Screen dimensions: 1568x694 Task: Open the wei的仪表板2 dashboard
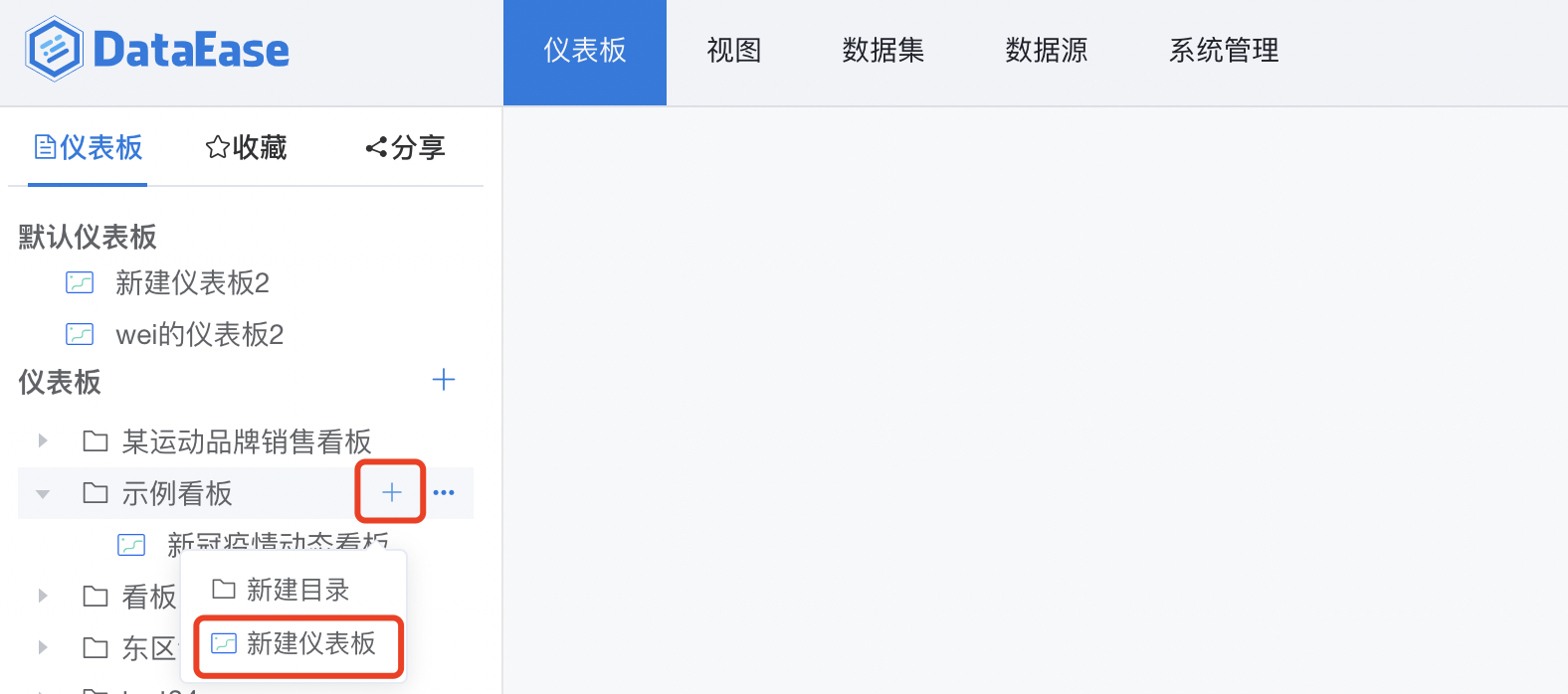(199, 335)
